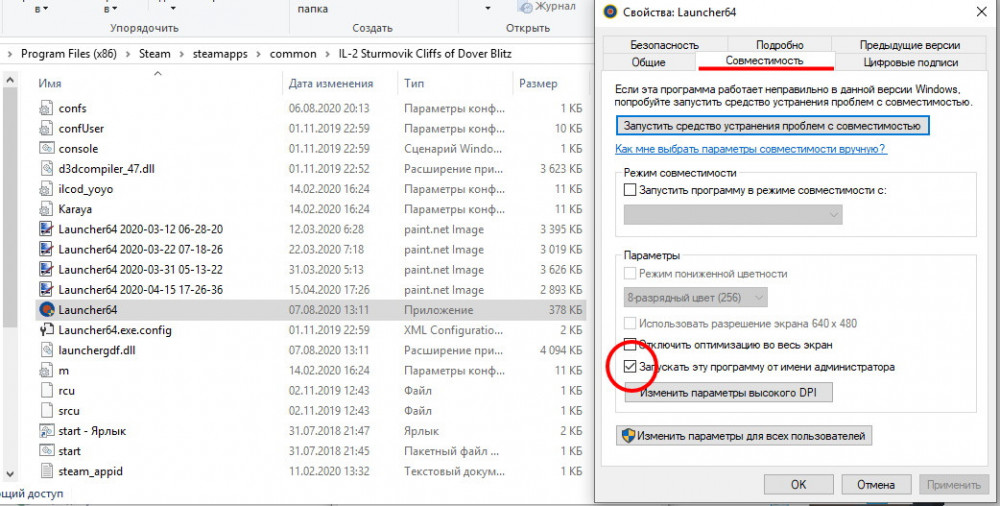Select the Launcher64 2020-04-15 image icon
The height and width of the screenshot is (506, 1000).
(46, 290)
